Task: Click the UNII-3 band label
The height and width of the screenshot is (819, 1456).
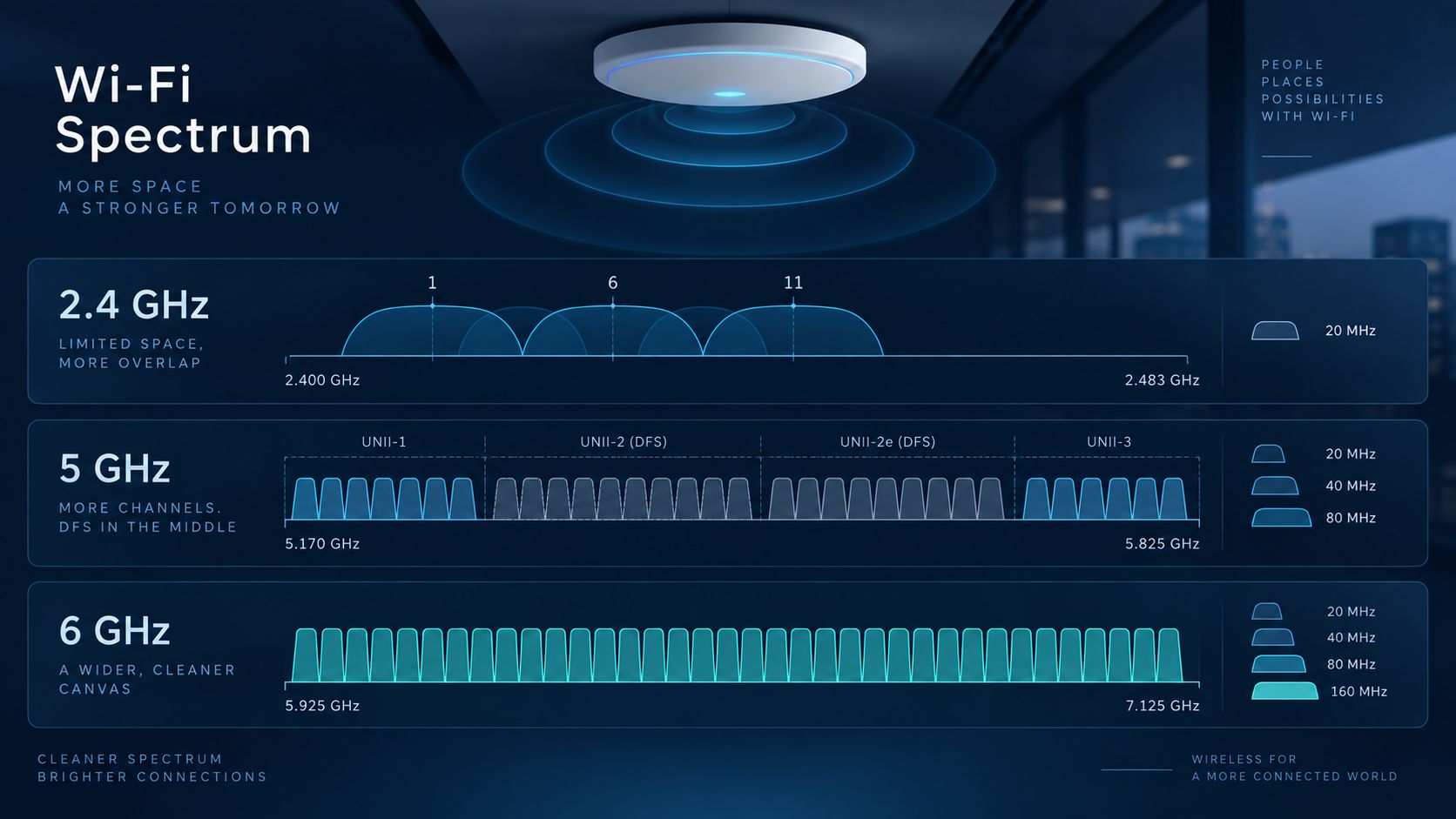Action: [x=1109, y=442]
